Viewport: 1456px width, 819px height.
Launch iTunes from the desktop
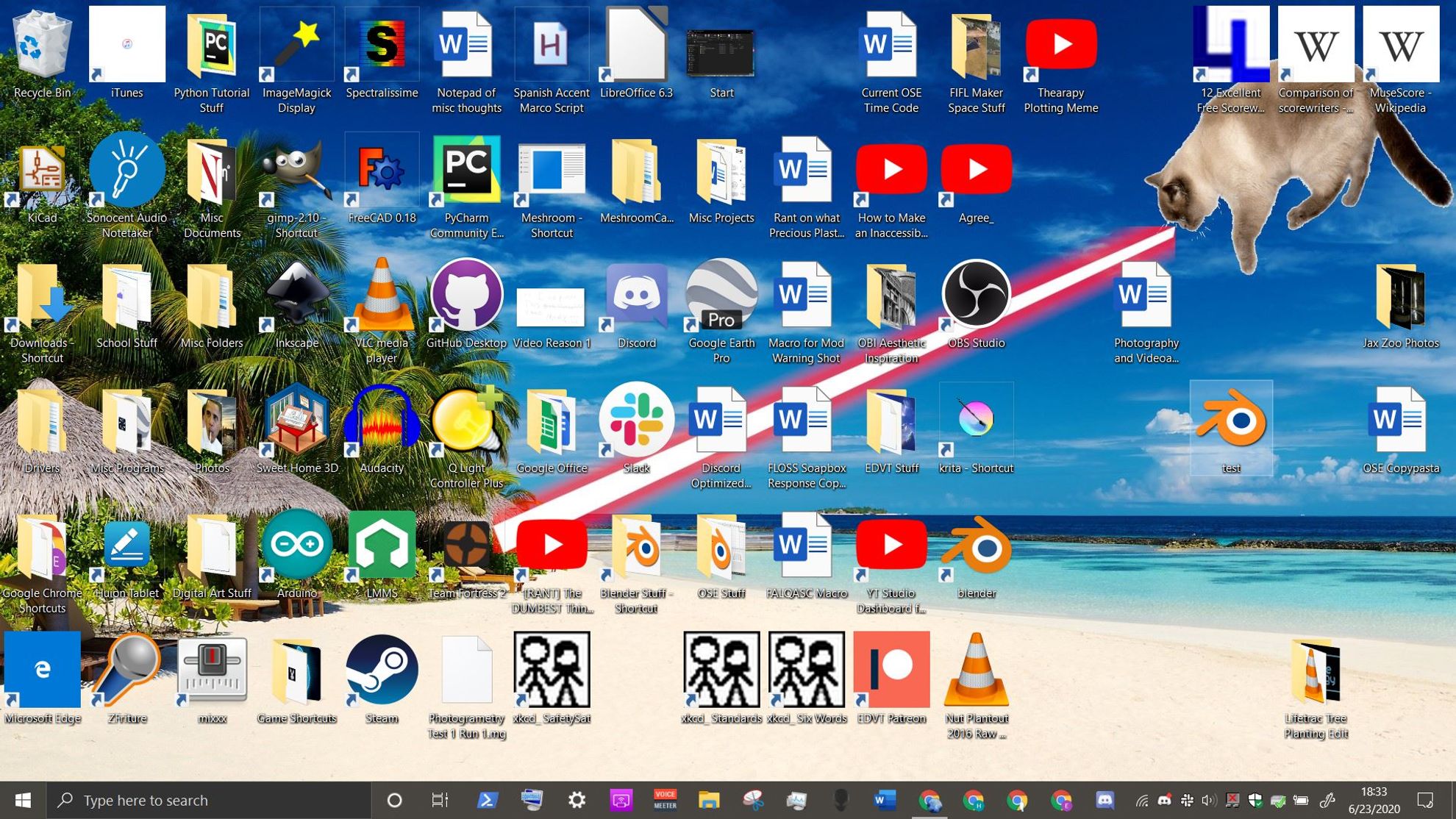[x=127, y=46]
